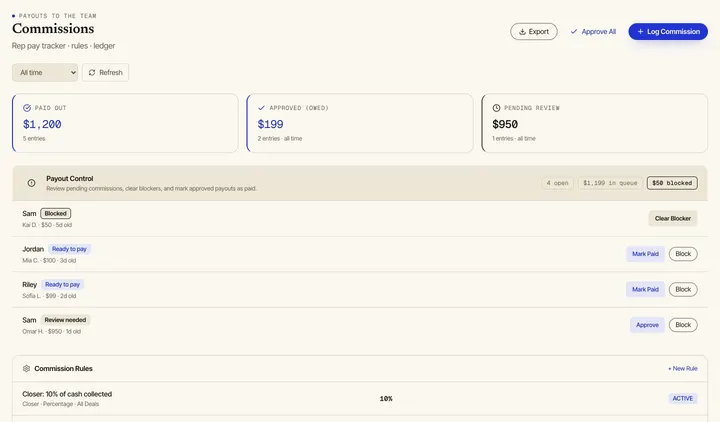Click the Commission Rules section title
The image size is (720, 422).
63,368
